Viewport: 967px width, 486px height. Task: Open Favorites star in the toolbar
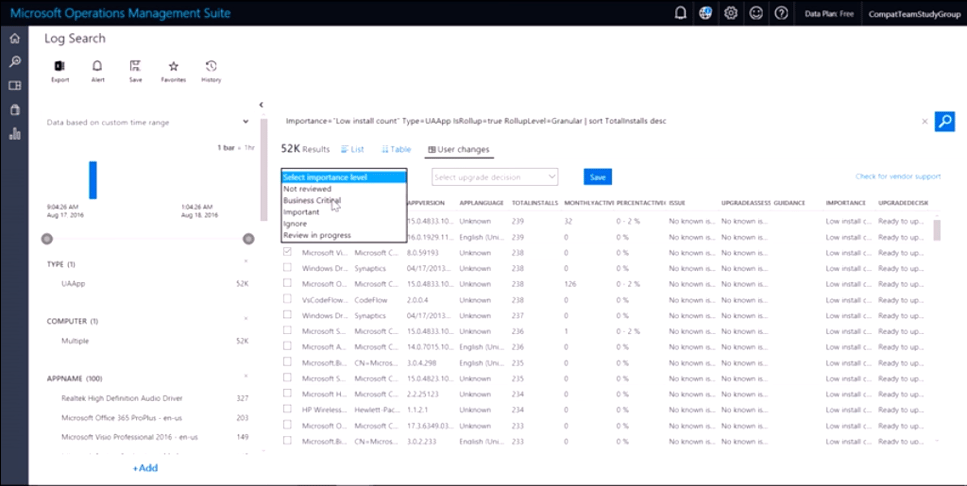[x=173, y=72]
